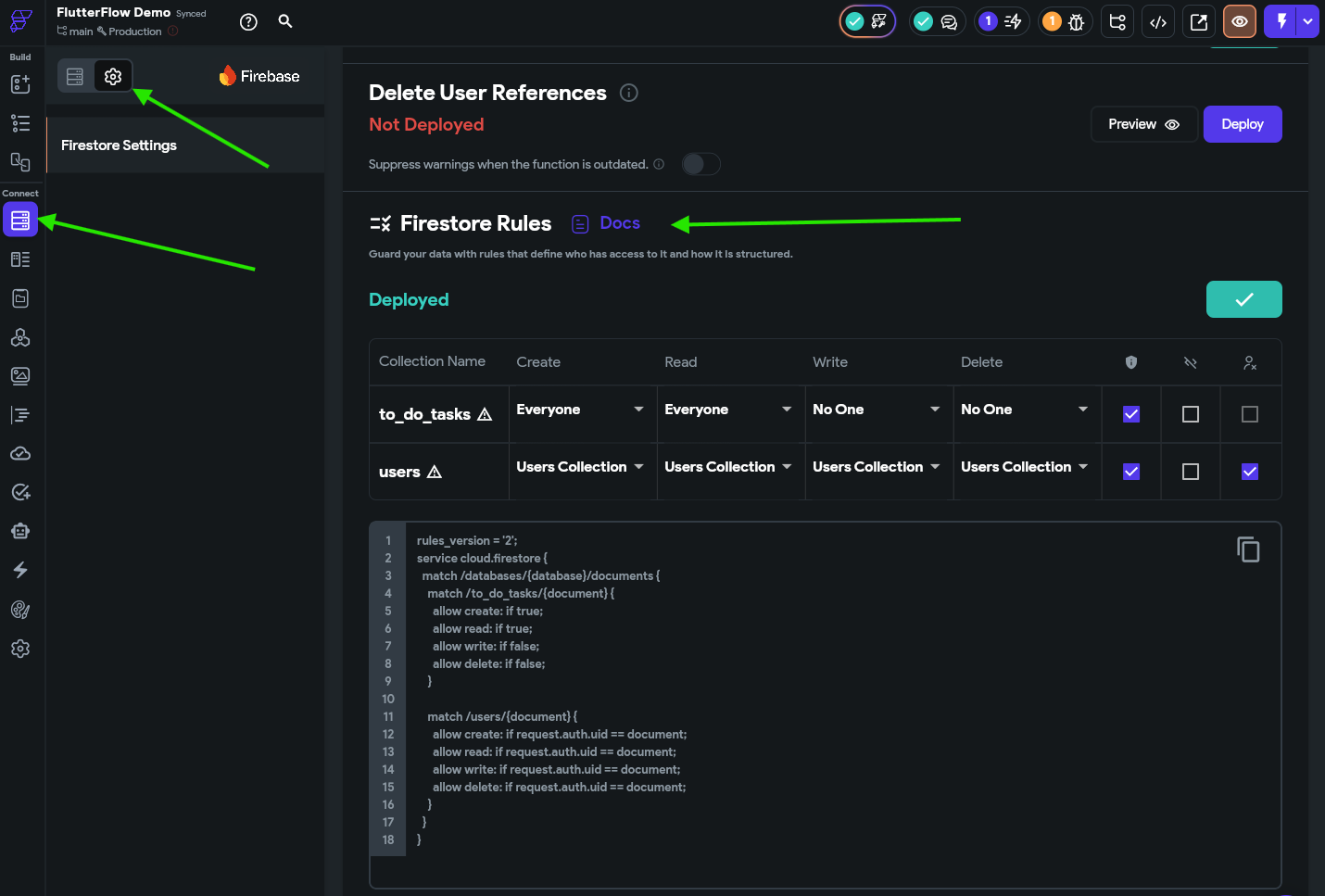
Task: Open the comments status pill
Action: pos(937,21)
